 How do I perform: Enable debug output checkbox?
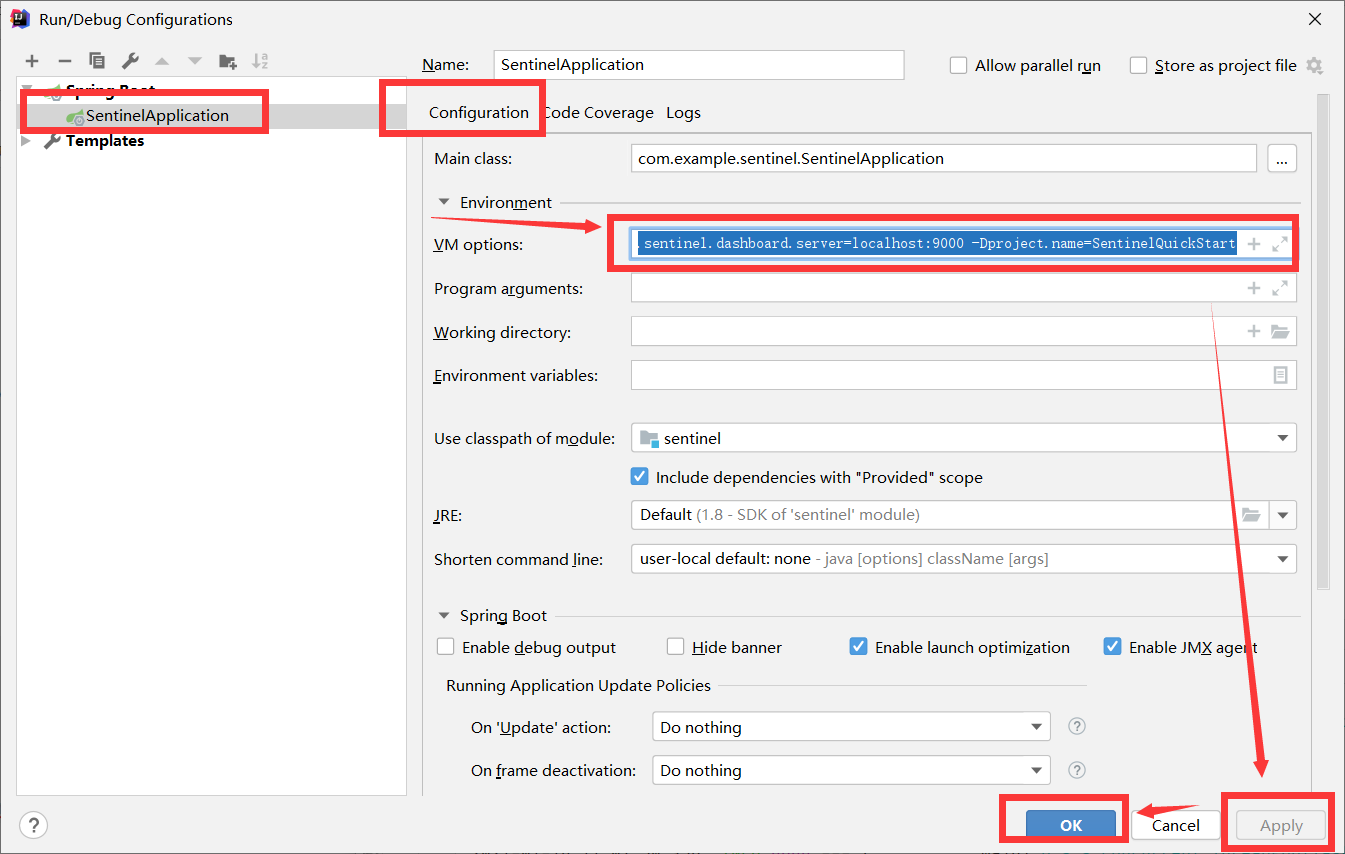(x=446, y=647)
